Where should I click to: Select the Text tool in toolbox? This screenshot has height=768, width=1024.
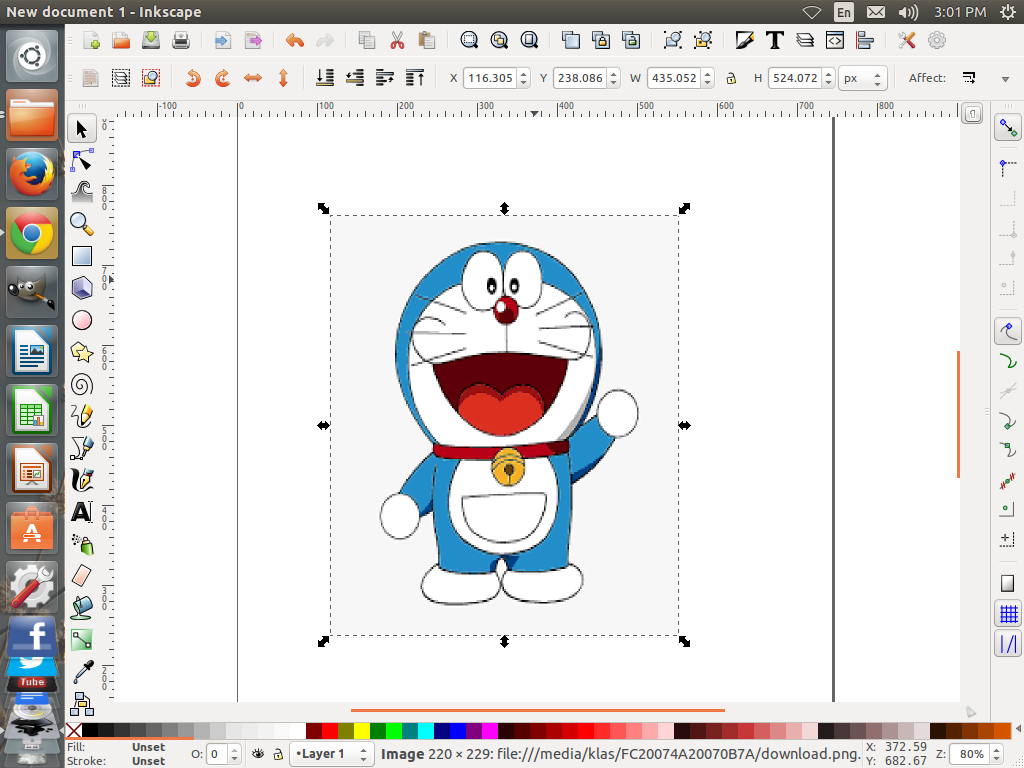click(82, 512)
